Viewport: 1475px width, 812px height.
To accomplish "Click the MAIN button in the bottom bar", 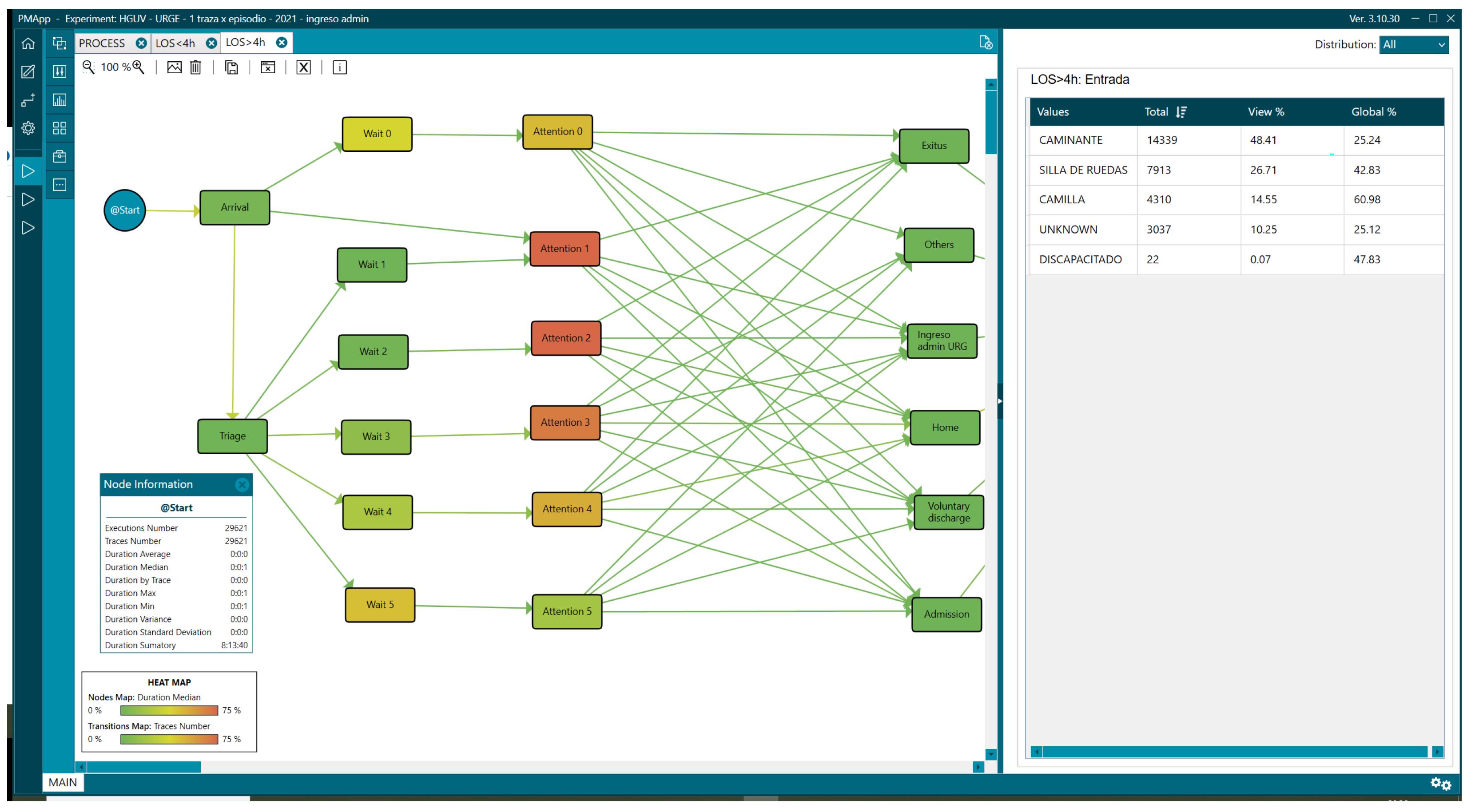I will click(63, 782).
